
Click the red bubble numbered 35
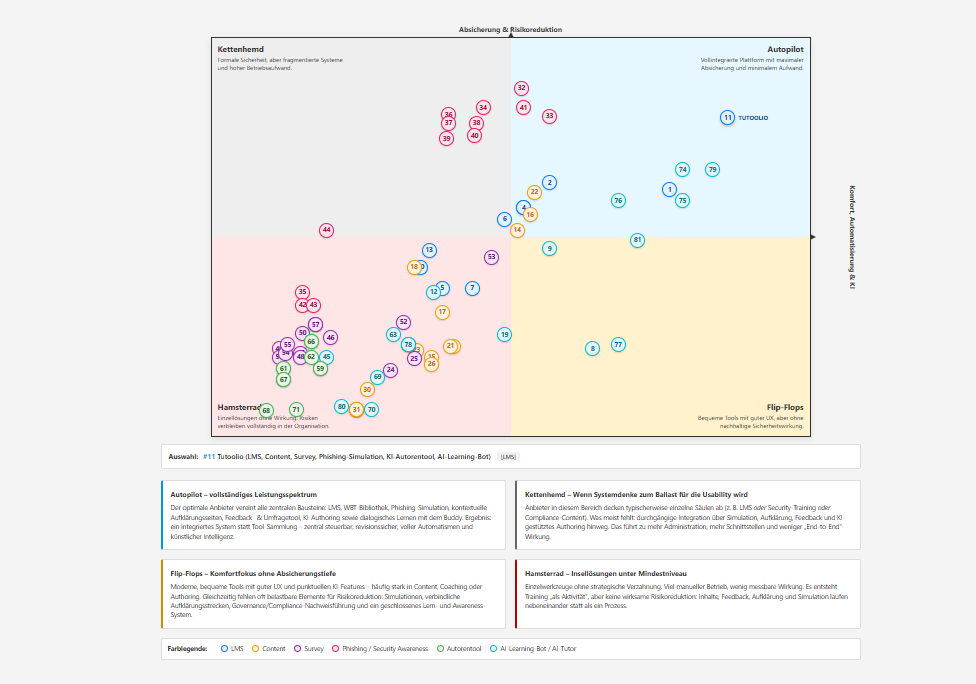pos(303,292)
